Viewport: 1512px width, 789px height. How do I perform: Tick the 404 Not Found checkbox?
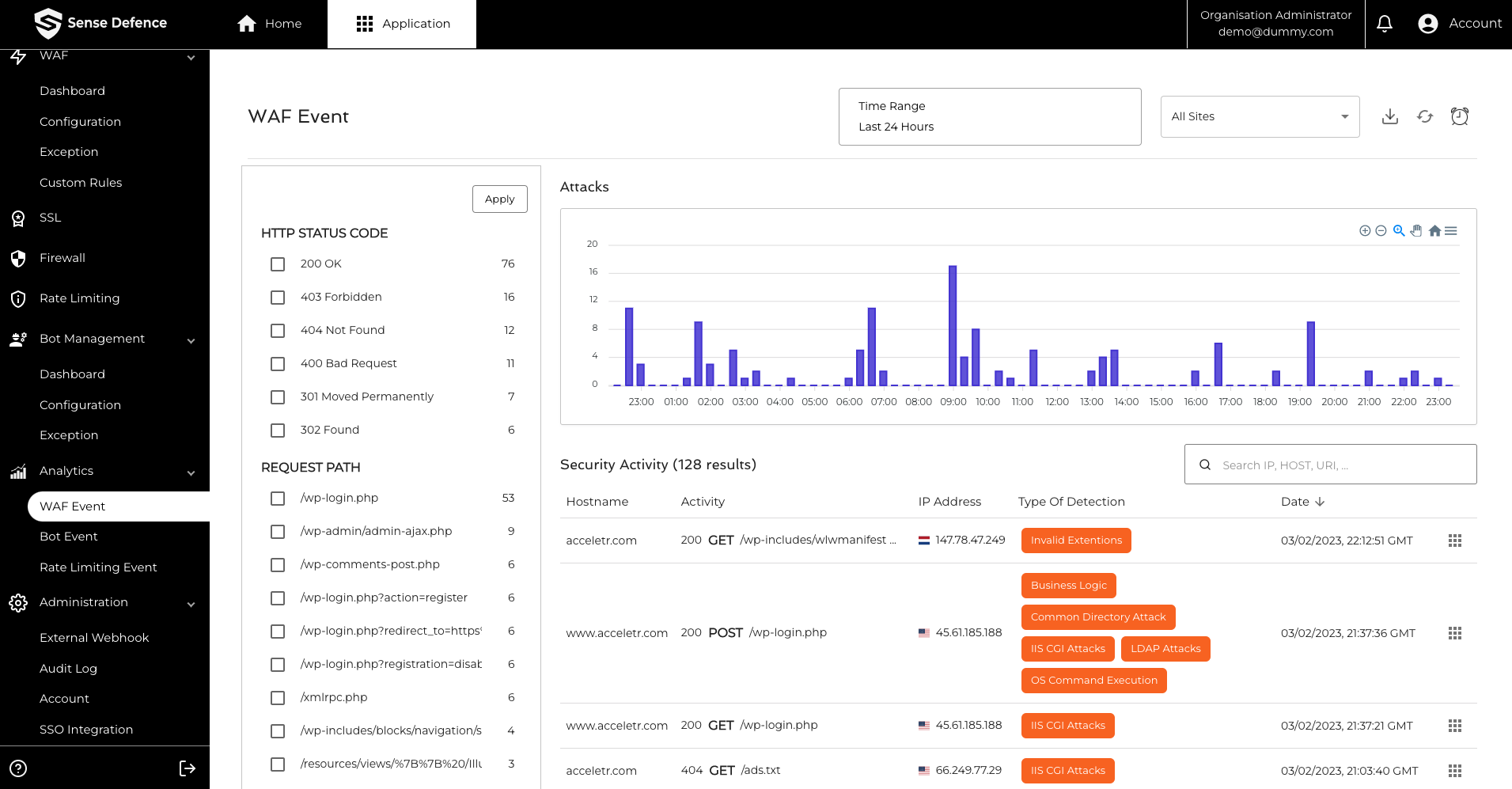[278, 331]
